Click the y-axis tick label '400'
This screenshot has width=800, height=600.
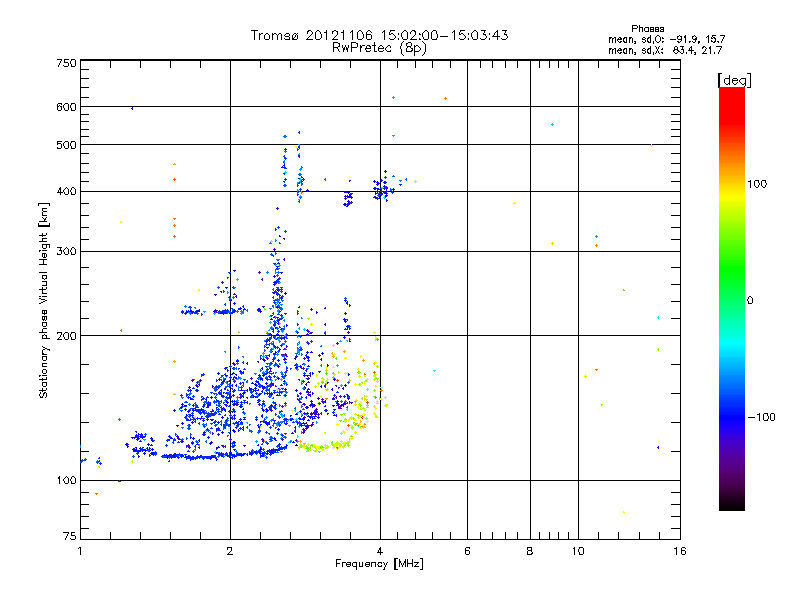click(x=66, y=191)
